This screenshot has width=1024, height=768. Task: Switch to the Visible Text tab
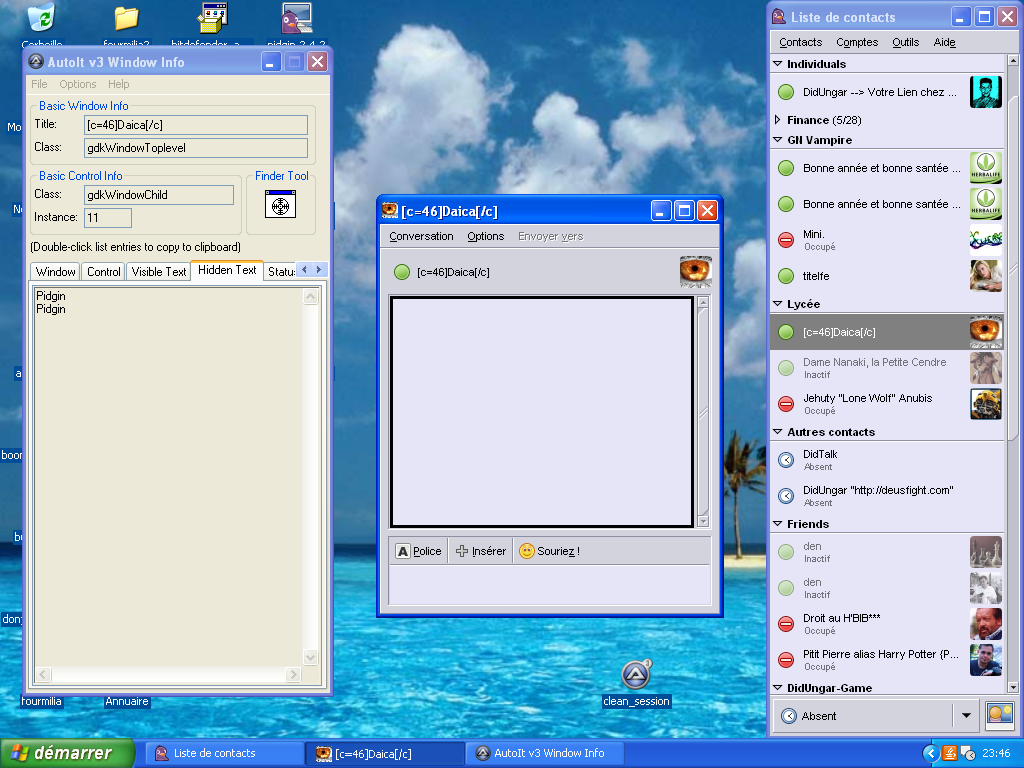159,272
